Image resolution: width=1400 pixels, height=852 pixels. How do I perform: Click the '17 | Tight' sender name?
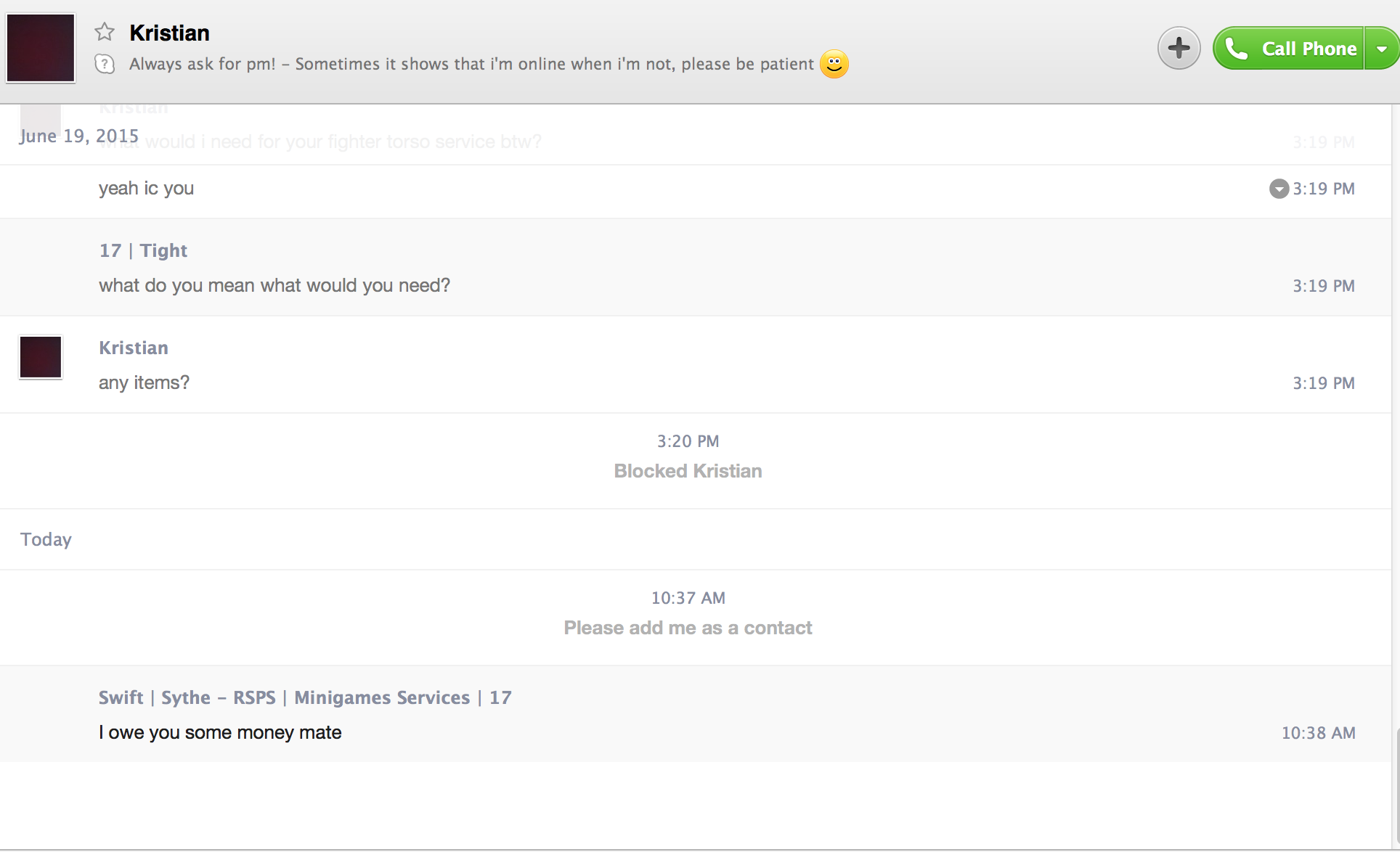[143, 250]
